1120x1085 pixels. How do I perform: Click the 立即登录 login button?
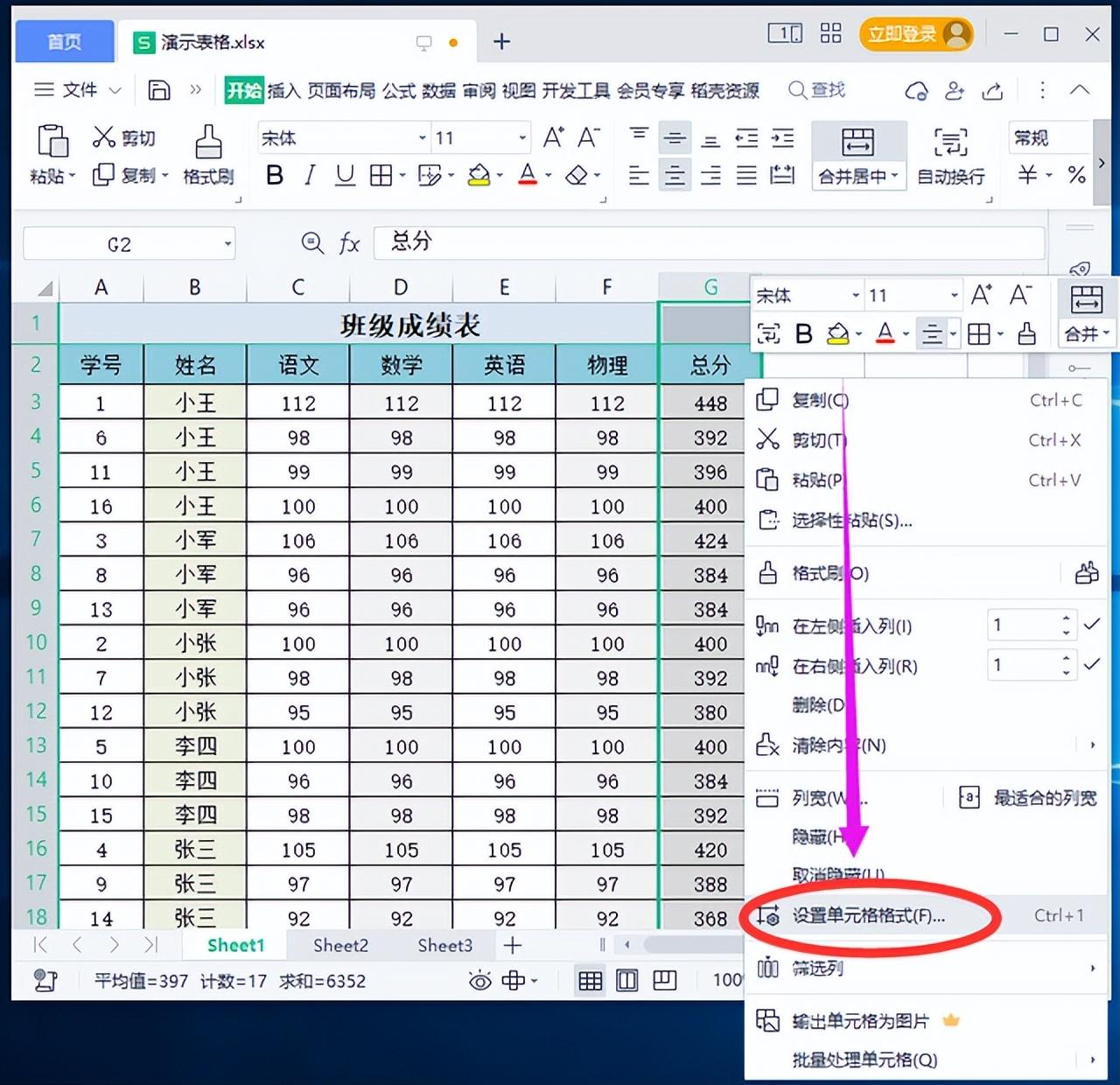(x=915, y=34)
